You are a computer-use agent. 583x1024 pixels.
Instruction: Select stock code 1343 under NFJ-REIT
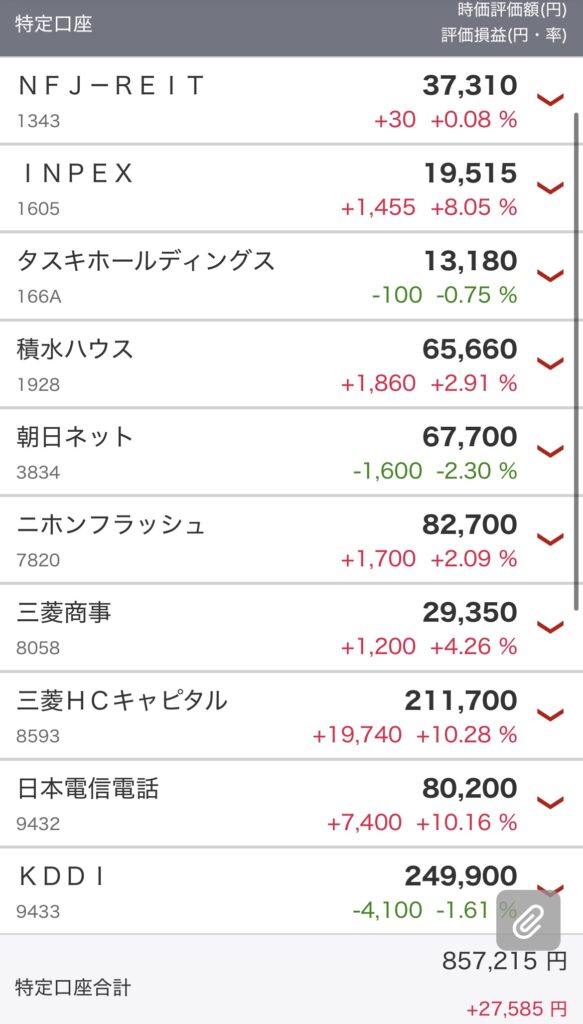click(39, 121)
